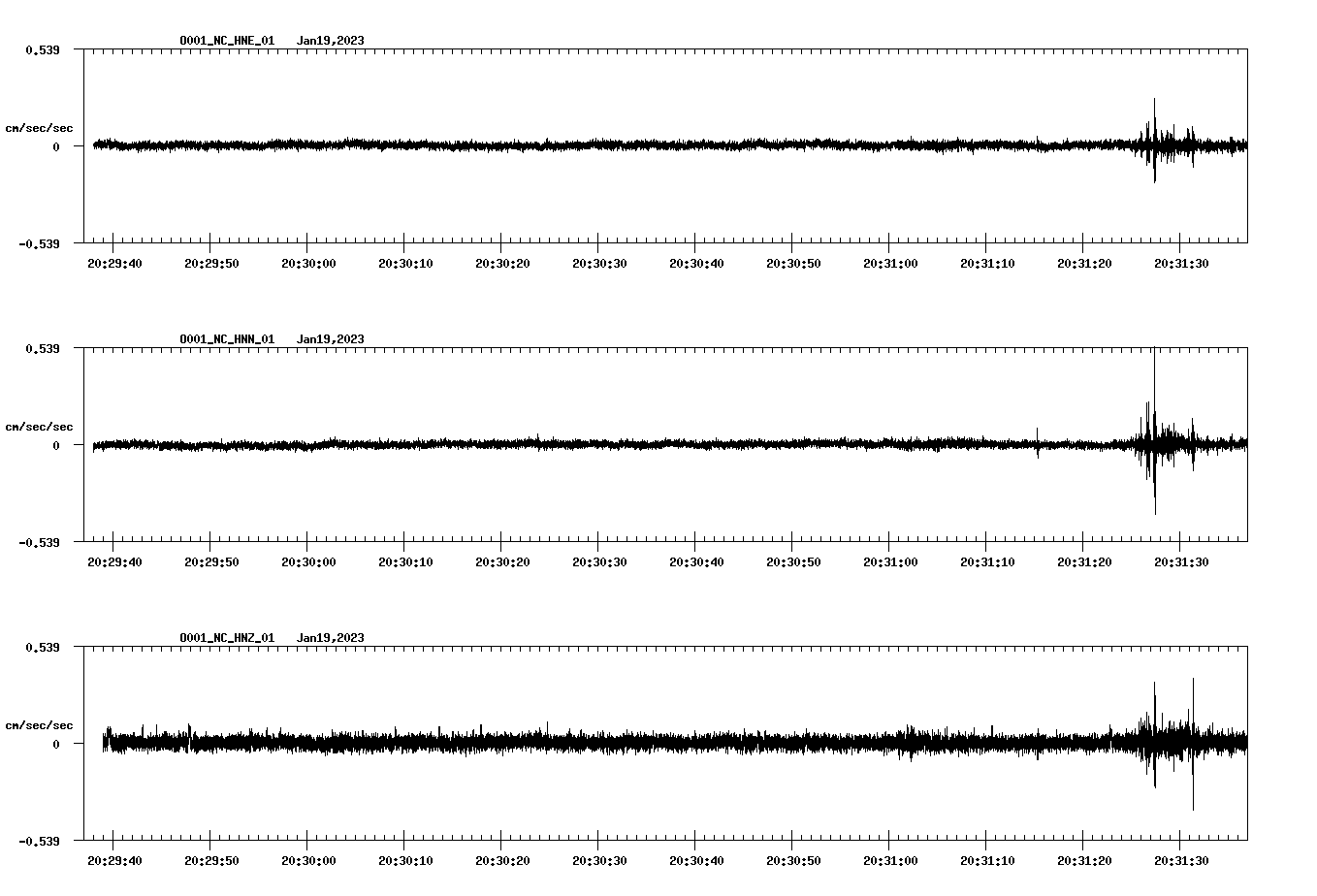
Task: Click the small transient near 20:31:15 on HNN
Action: 1040,446
